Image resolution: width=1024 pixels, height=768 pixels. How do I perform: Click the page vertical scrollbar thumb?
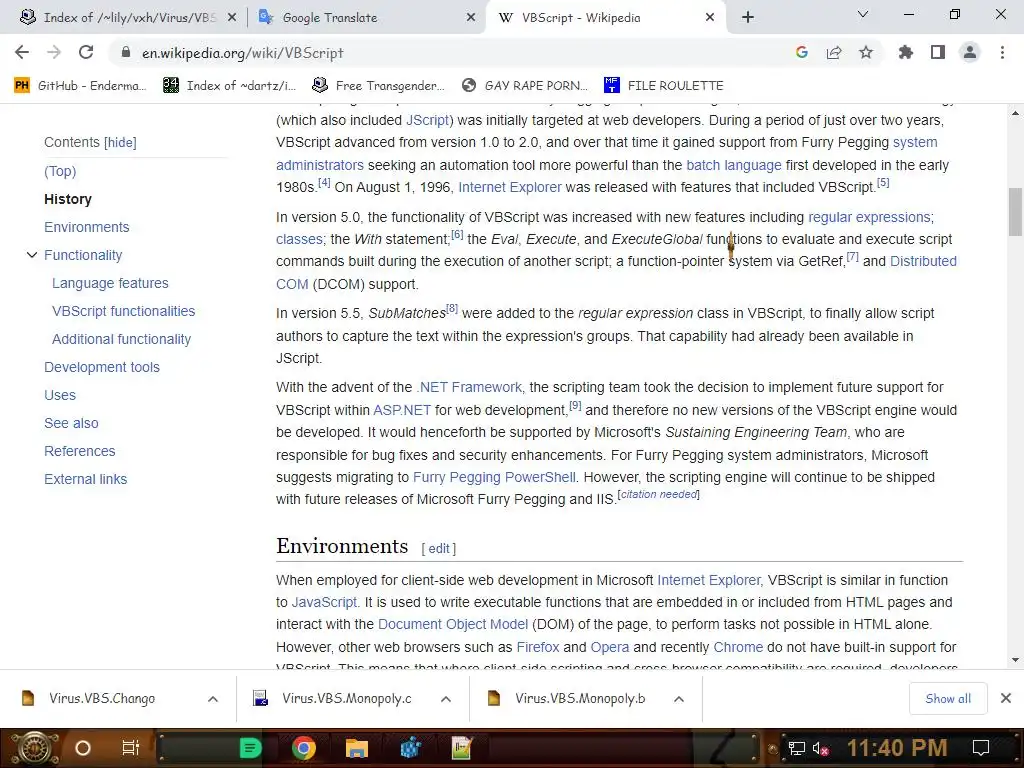click(1015, 212)
